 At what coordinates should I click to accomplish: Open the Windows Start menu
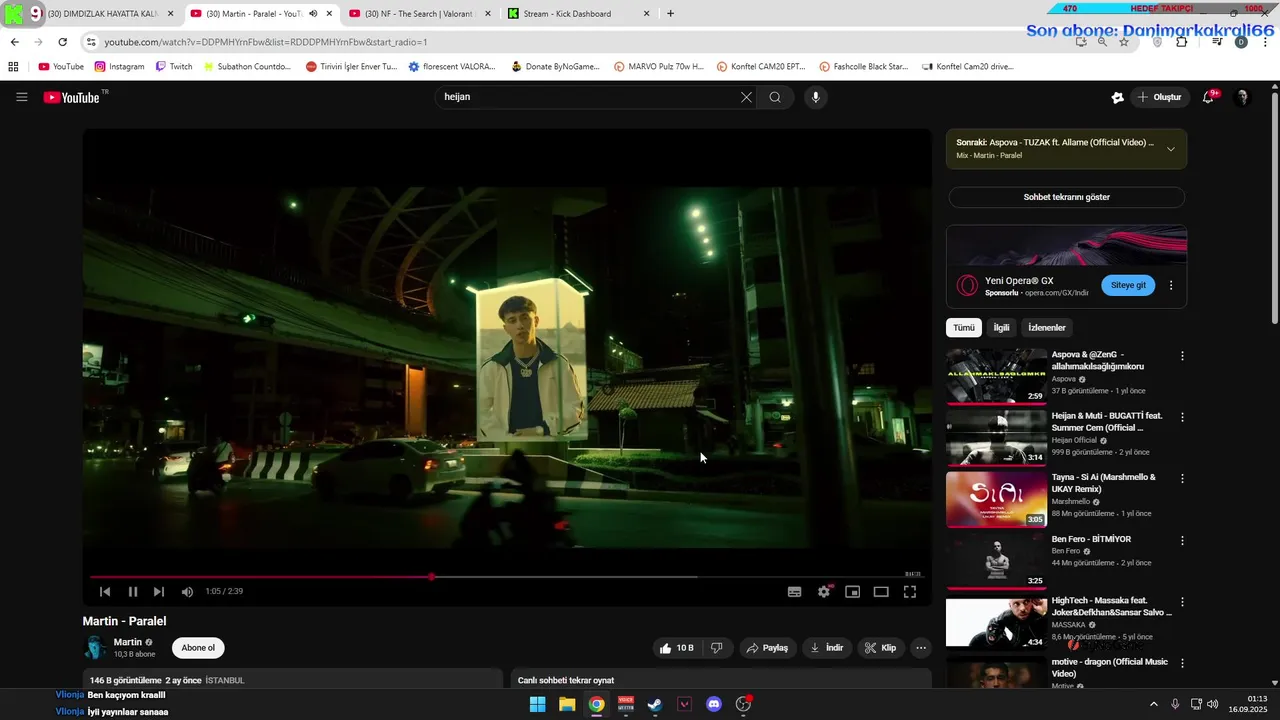(537, 704)
